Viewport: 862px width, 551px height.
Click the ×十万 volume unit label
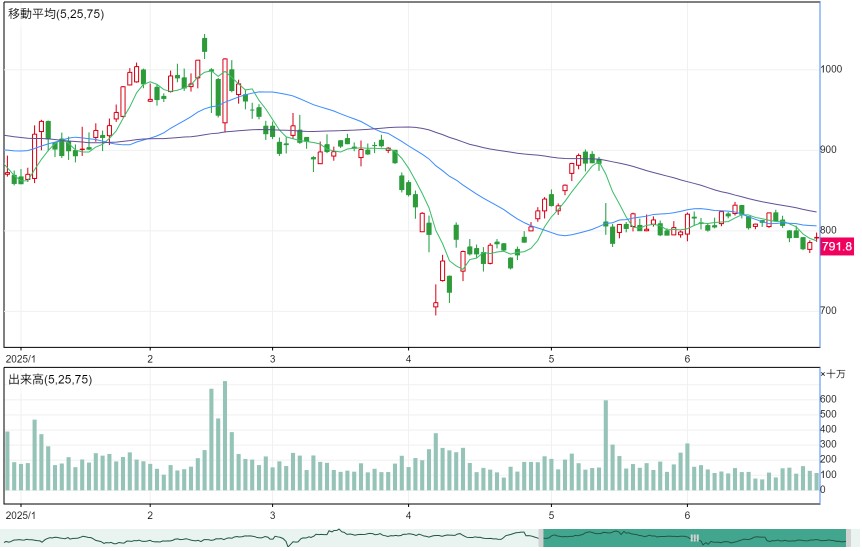(833, 374)
